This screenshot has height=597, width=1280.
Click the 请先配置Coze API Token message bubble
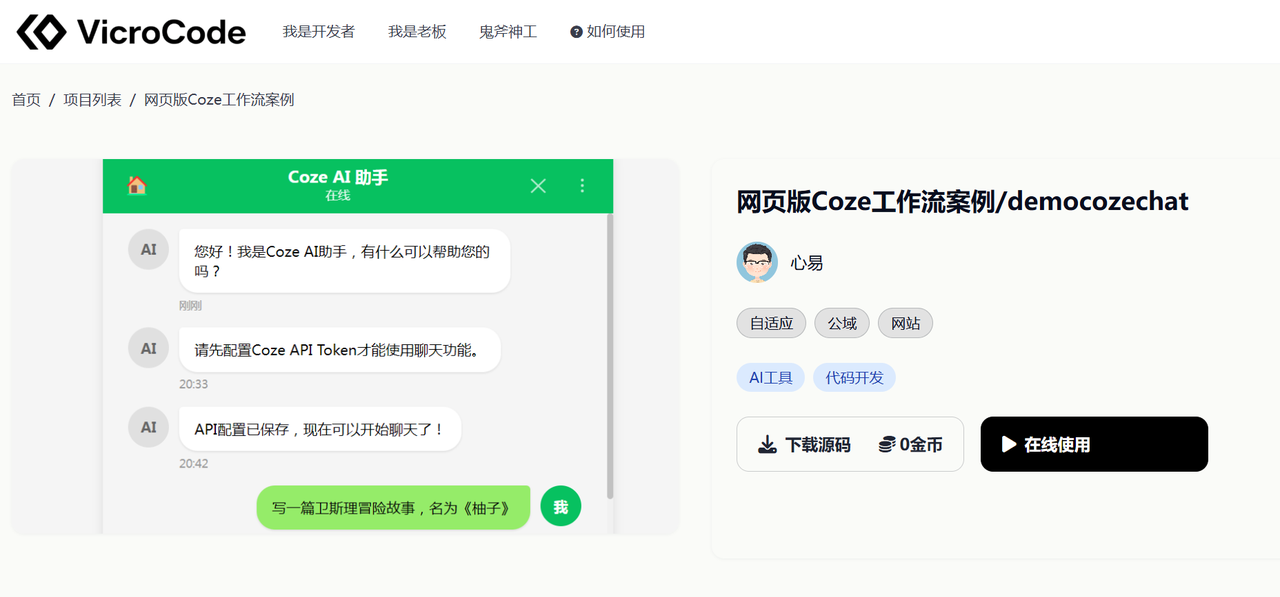tap(340, 350)
